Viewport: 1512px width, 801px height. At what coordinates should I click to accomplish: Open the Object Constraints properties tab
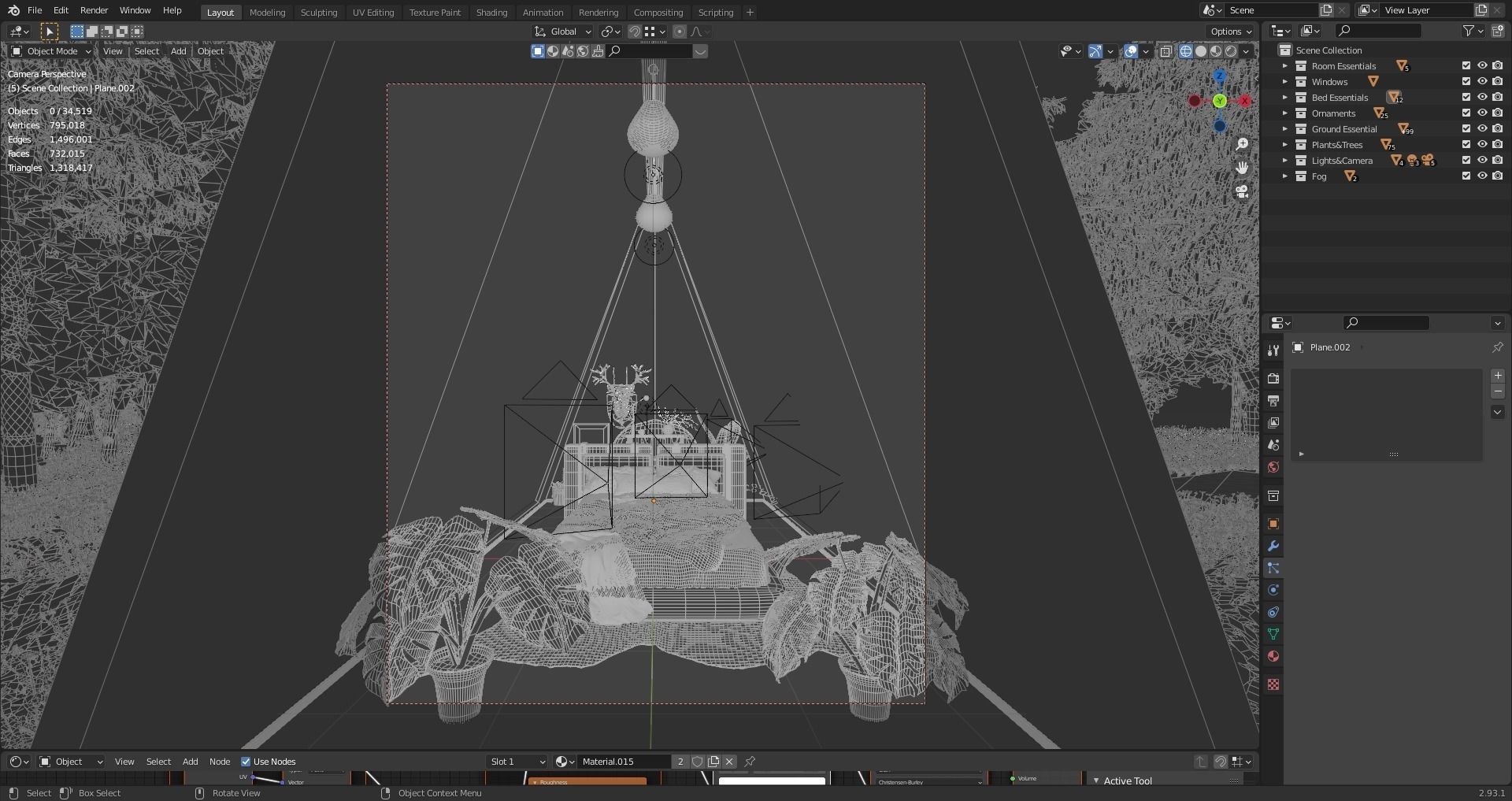[1273, 612]
